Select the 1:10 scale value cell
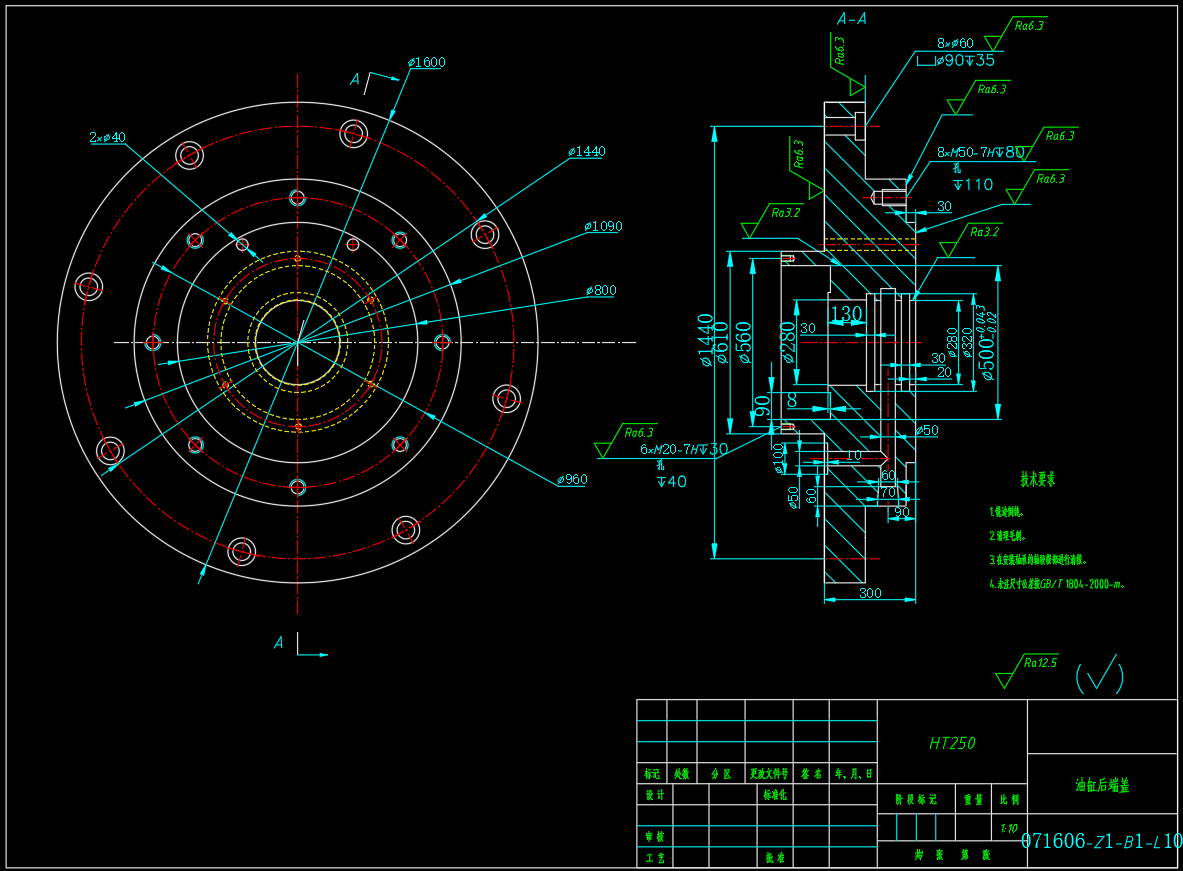 coord(1009,828)
